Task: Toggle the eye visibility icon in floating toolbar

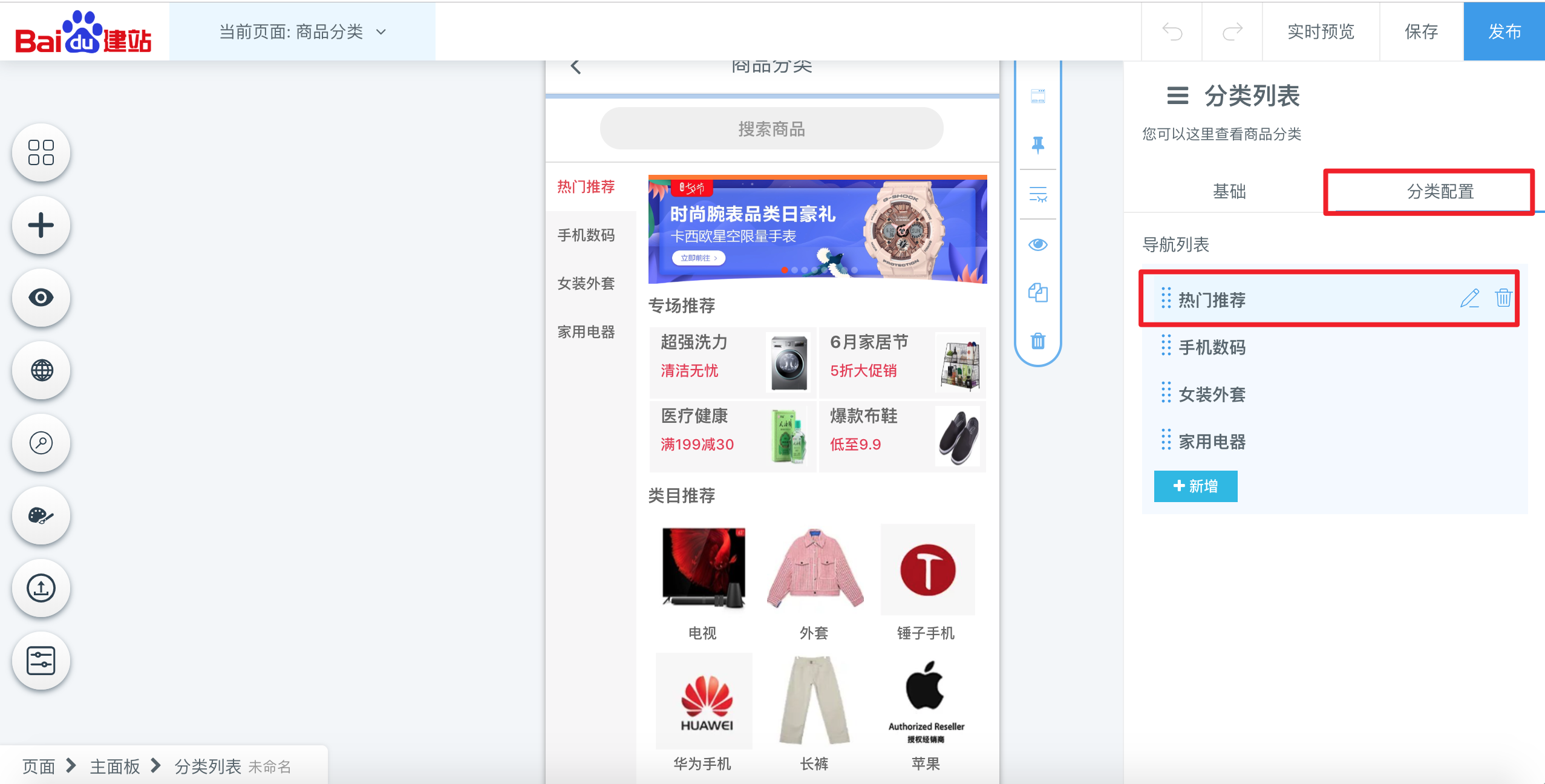Action: (1038, 244)
